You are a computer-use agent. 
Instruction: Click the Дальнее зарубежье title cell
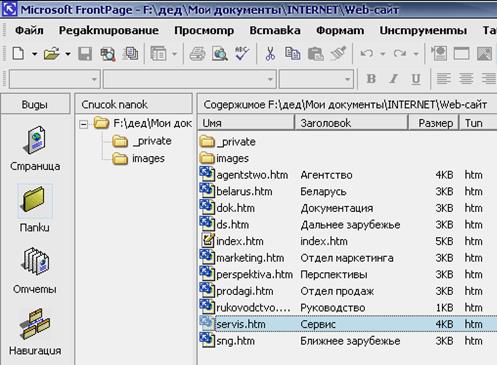point(350,225)
